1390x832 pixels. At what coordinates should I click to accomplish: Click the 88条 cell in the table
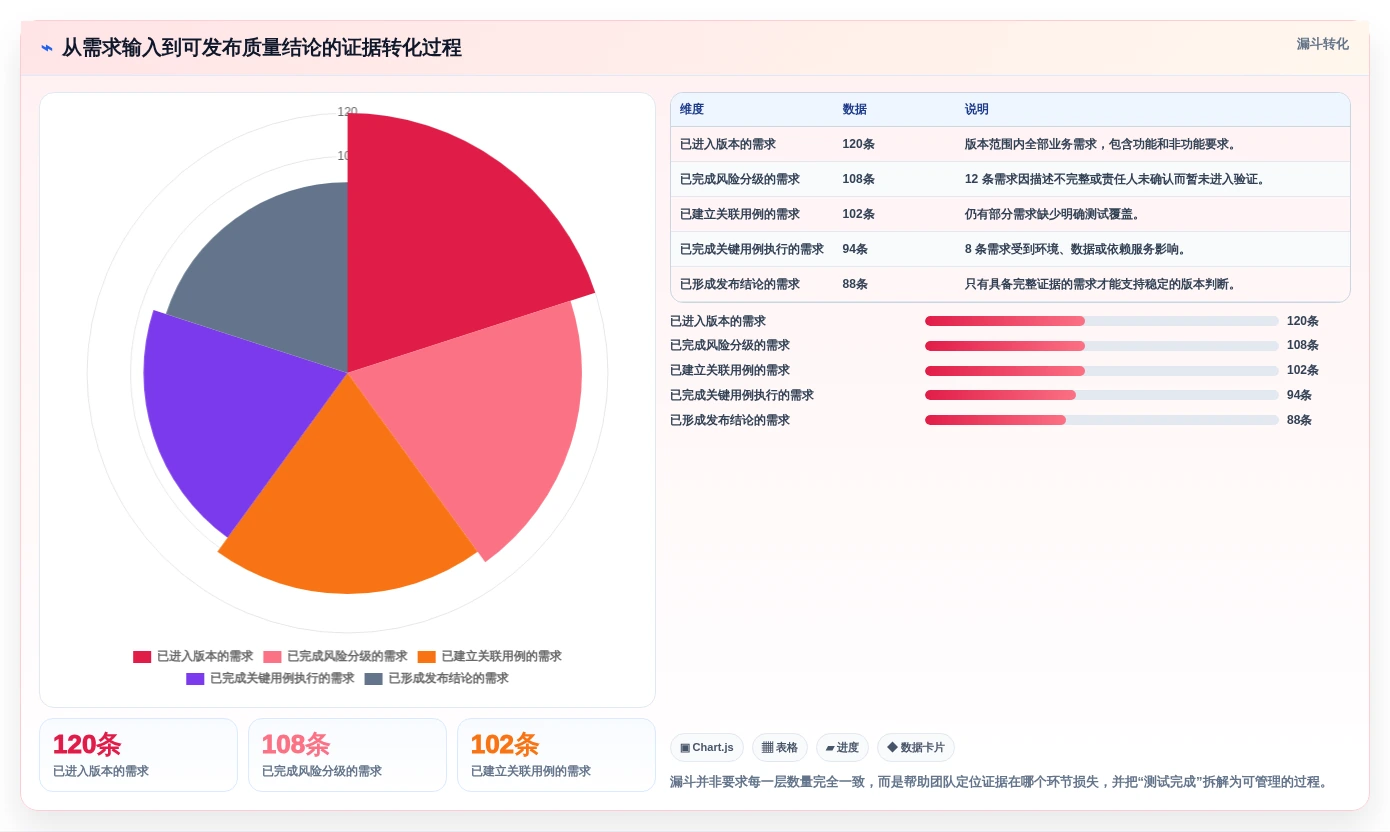tap(855, 284)
